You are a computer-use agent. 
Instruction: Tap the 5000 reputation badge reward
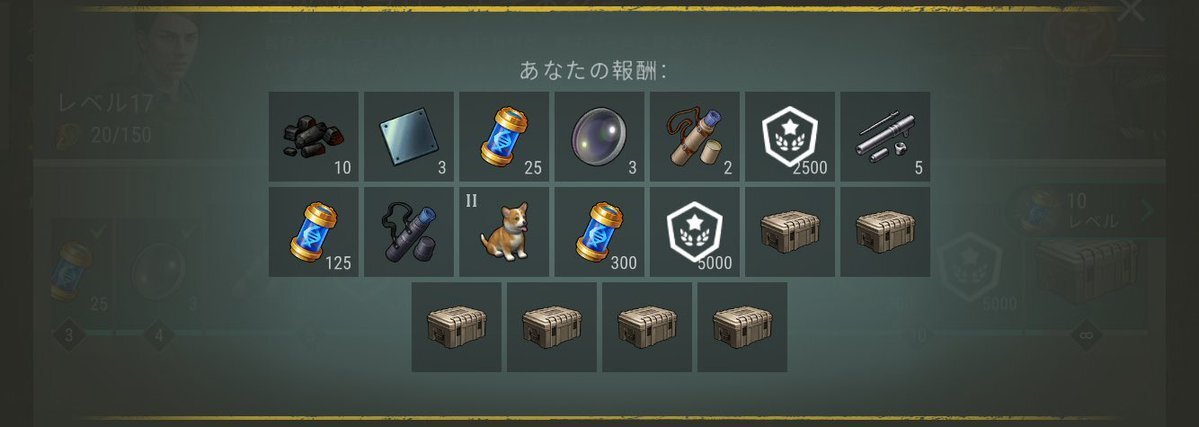[694, 232]
